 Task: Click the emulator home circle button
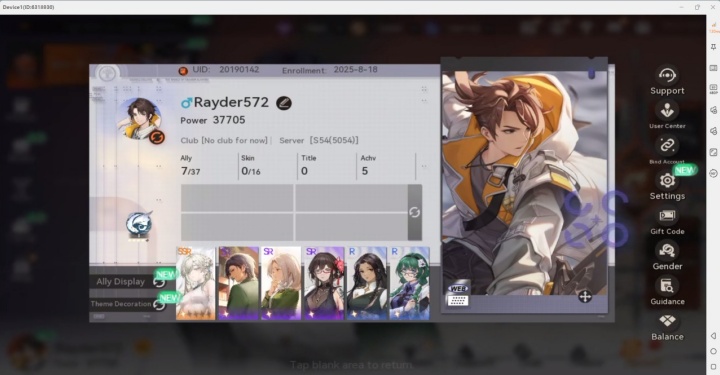tap(713, 351)
